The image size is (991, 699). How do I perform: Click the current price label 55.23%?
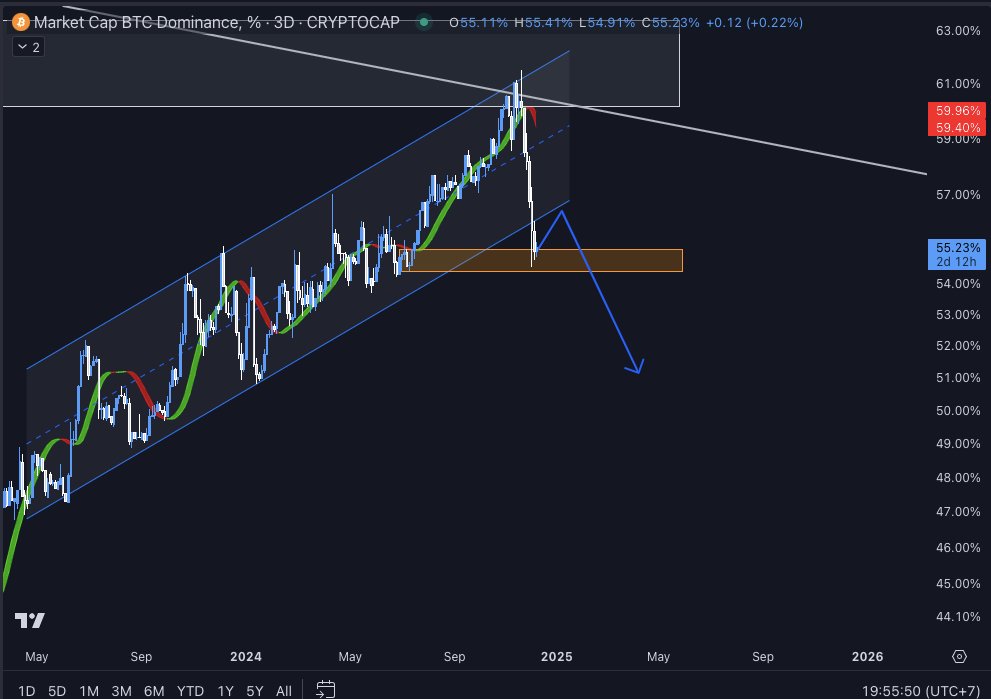[x=958, y=248]
